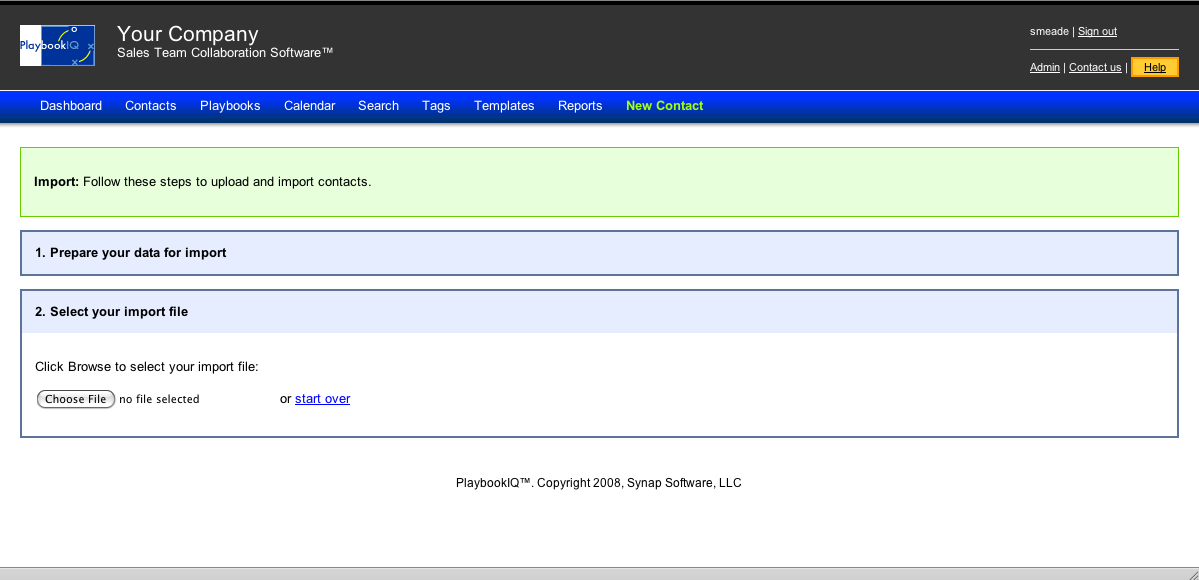View the Reports page
The height and width of the screenshot is (580, 1199).
click(x=580, y=106)
